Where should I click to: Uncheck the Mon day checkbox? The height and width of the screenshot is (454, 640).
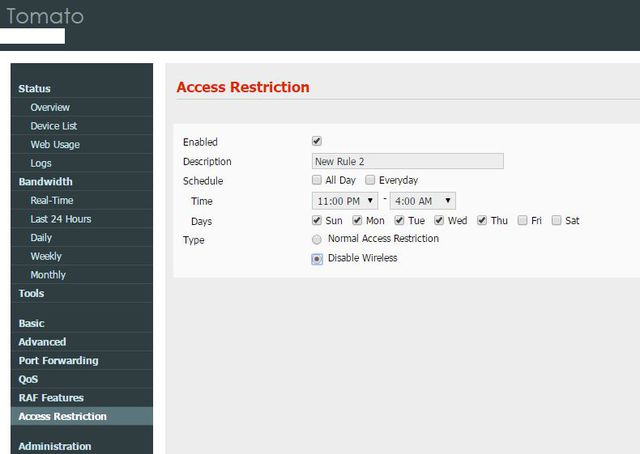coord(357,220)
